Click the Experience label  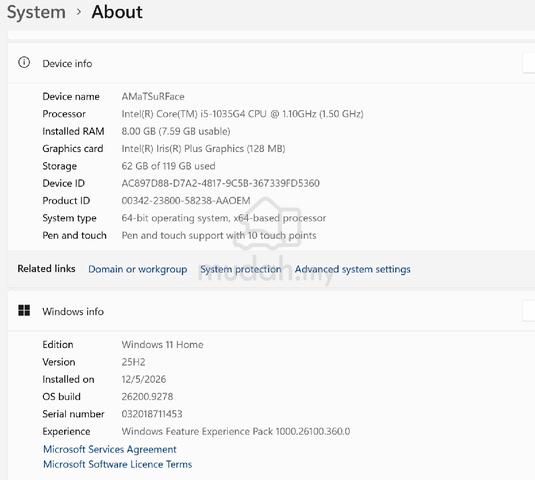point(66,432)
